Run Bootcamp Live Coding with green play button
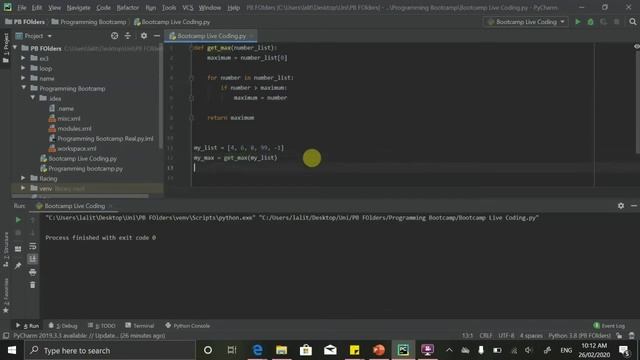 coord(578,22)
